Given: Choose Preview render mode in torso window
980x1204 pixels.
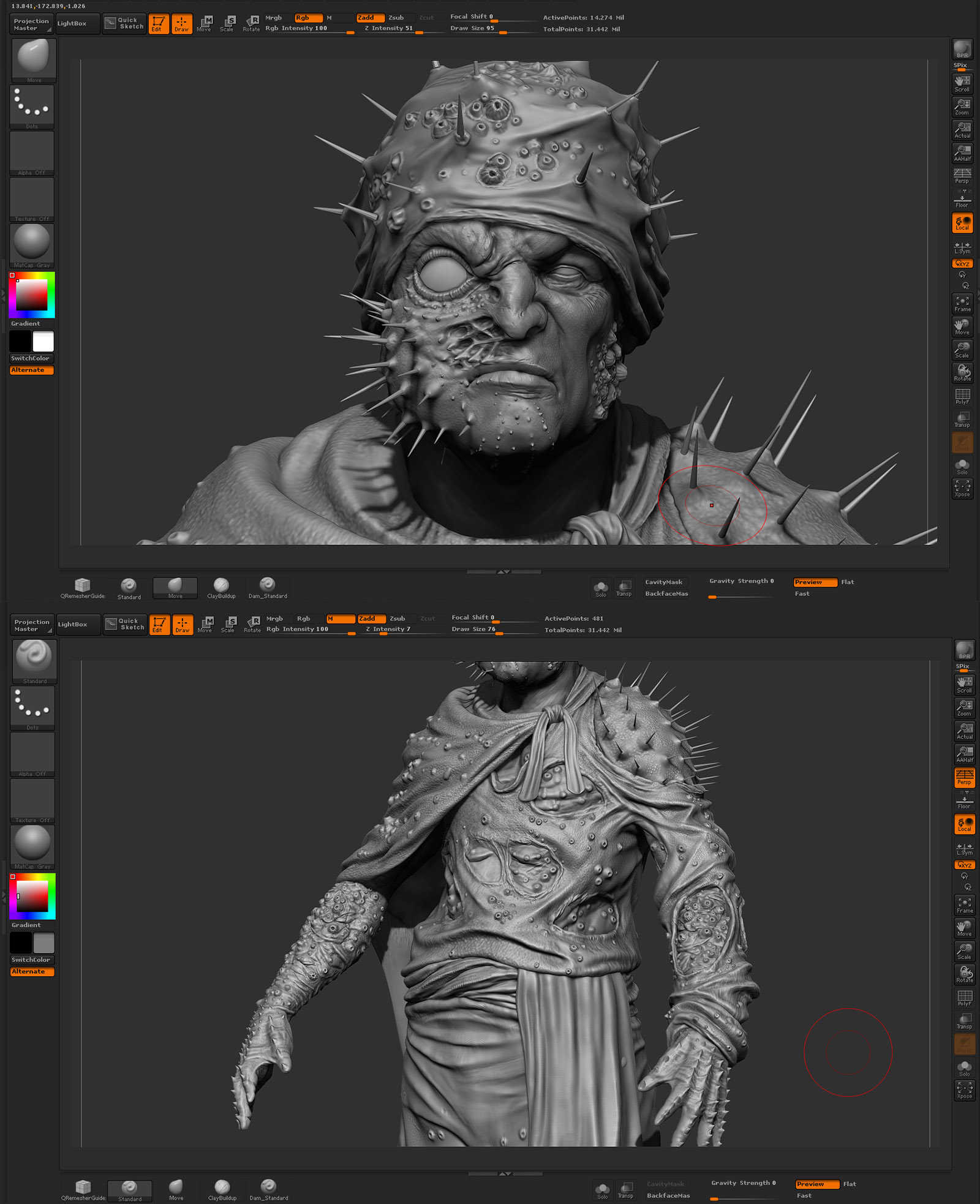Looking at the screenshot, I should point(817,1184).
